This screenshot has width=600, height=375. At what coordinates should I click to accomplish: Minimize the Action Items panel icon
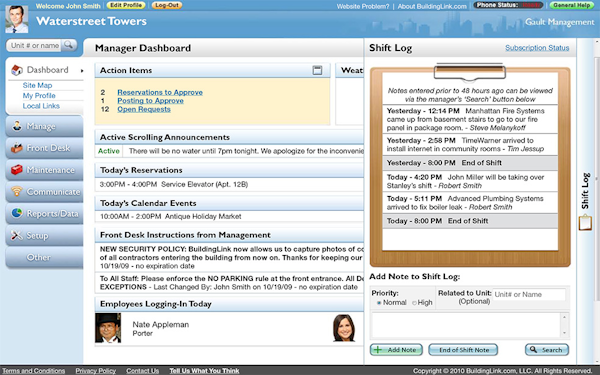(x=317, y=70)
